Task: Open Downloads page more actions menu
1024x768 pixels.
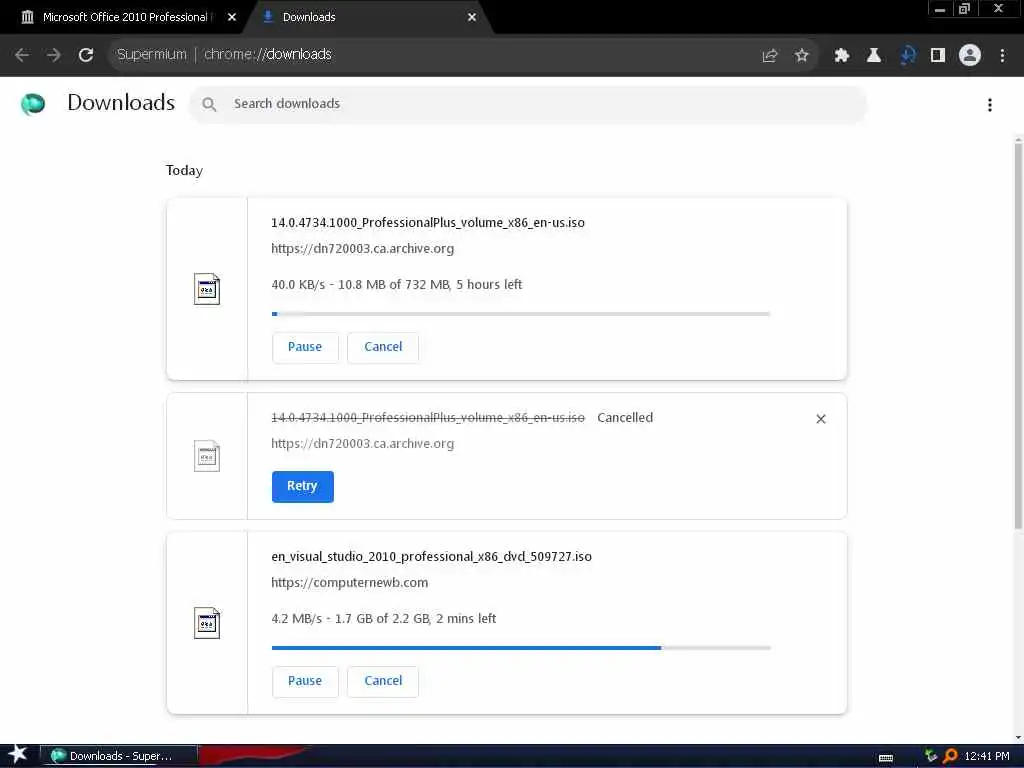Action: pos(990,104)
